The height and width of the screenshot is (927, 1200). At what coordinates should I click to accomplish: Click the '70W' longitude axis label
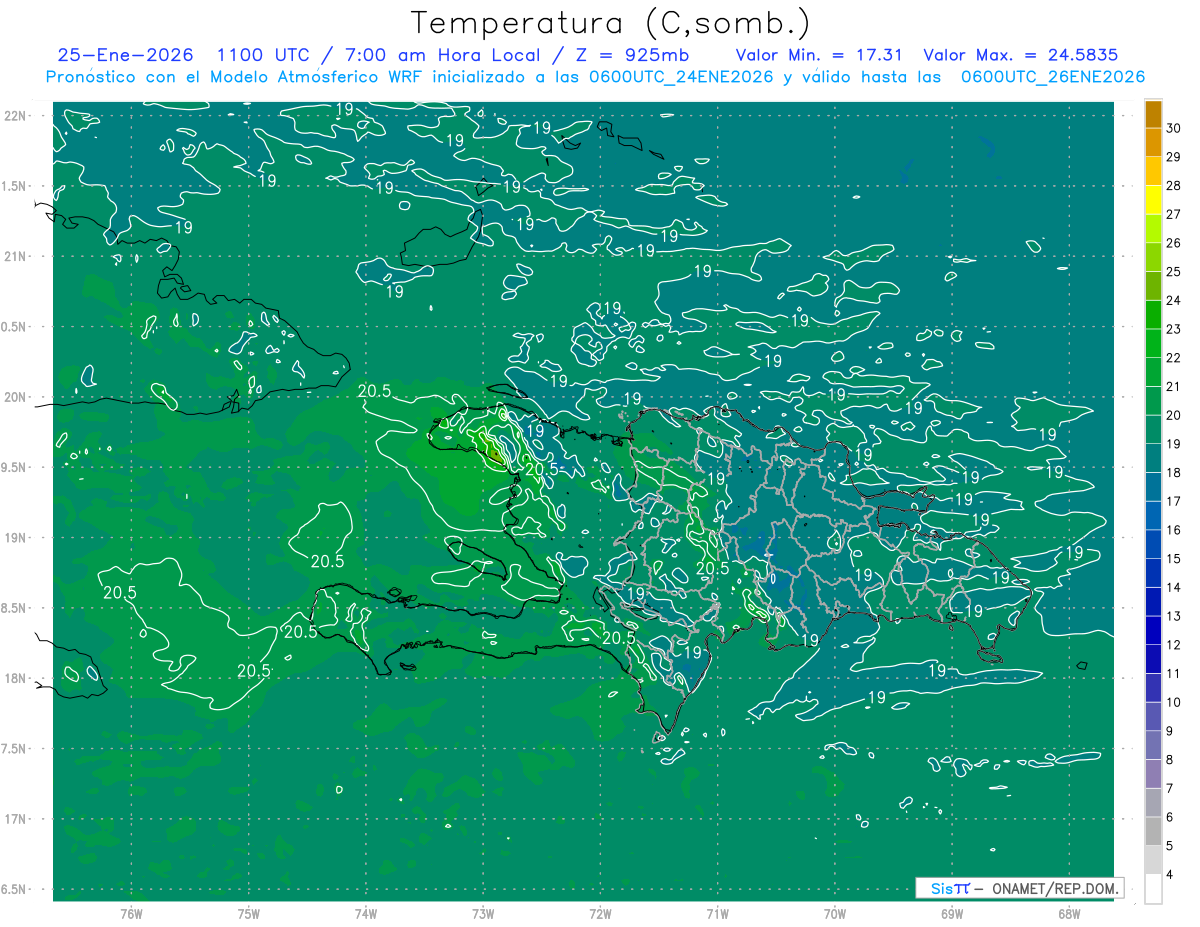[x=835, y=914]
